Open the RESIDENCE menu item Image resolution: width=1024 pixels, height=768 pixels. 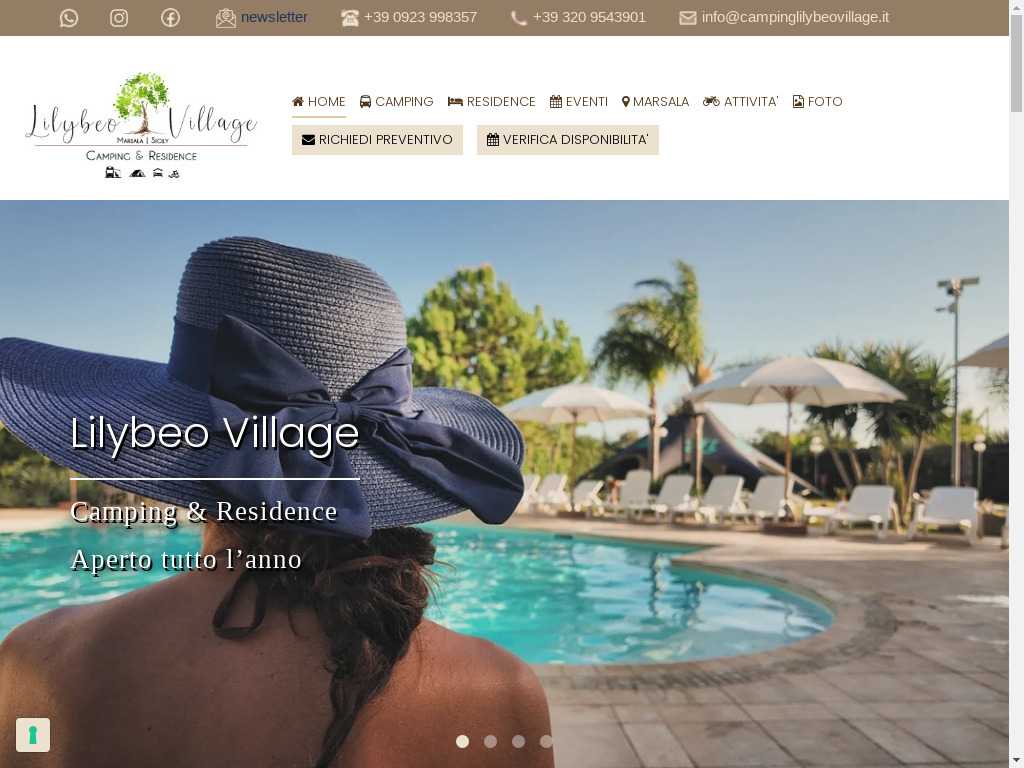coord(492,102)
